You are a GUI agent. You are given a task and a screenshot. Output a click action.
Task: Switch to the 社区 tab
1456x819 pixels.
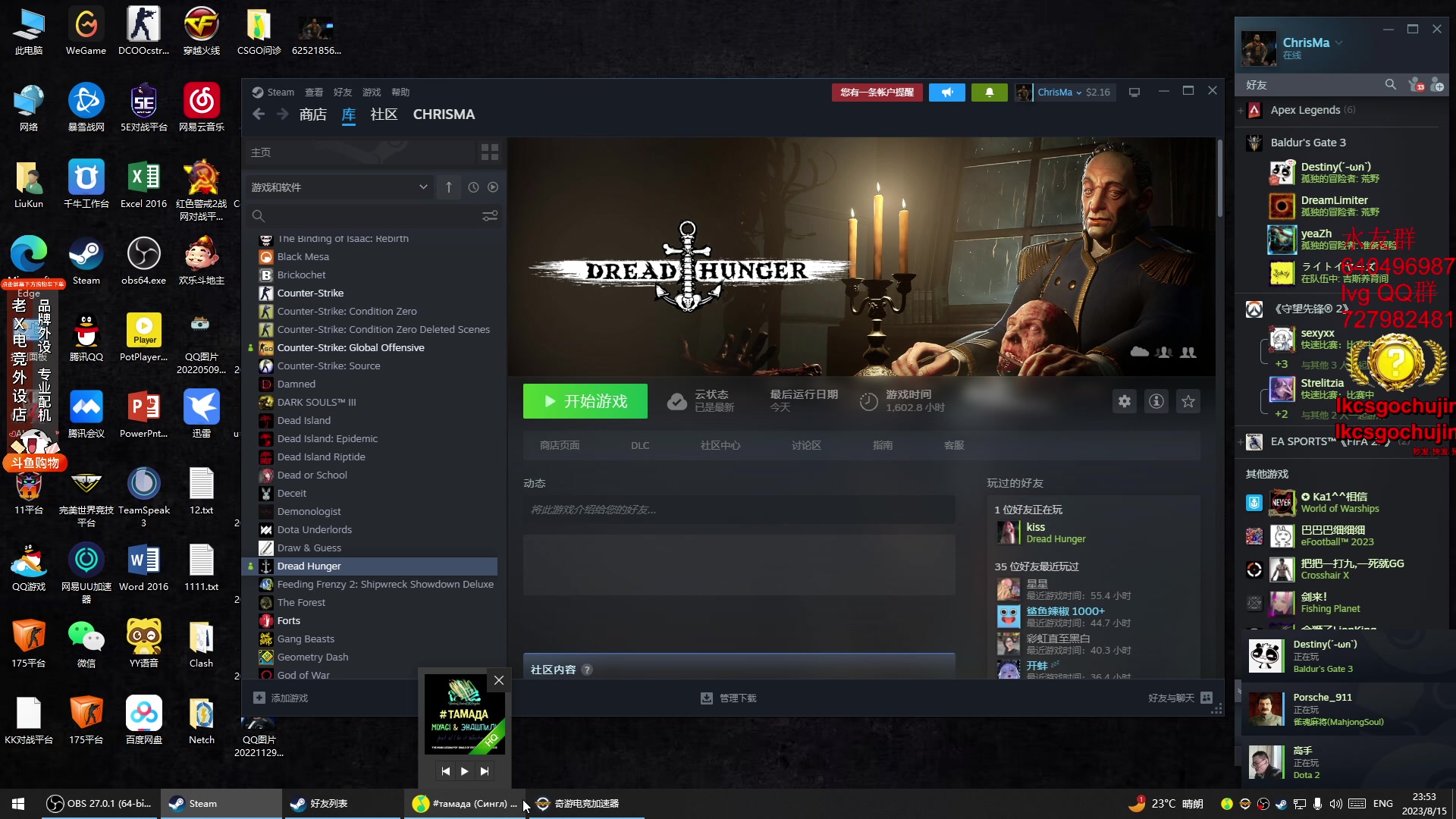(384, 115)
